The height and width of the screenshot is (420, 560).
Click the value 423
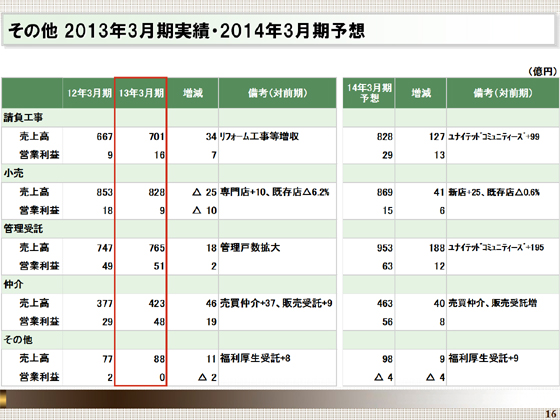coord(157,304)
